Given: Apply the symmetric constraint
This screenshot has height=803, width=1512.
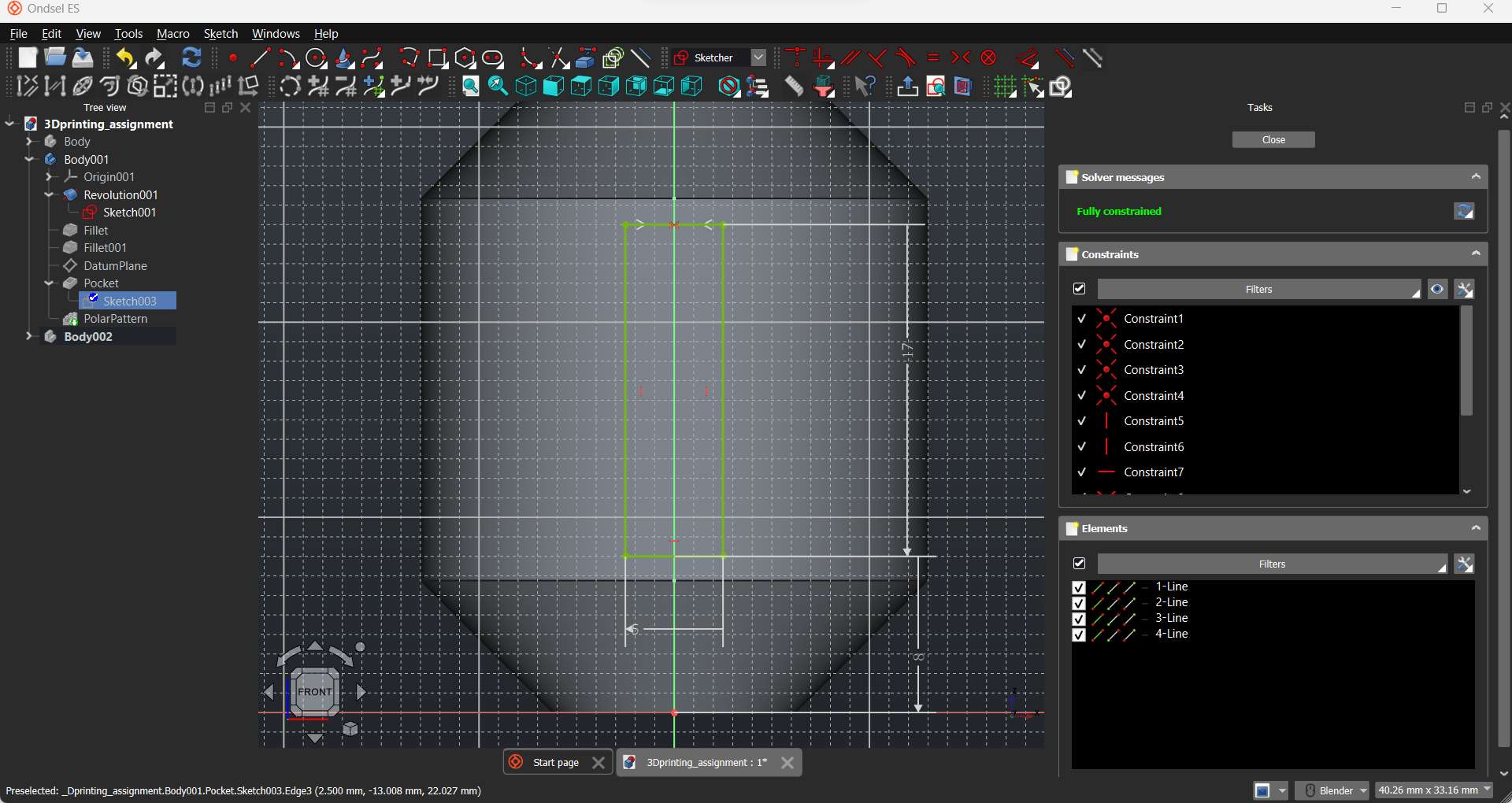Looking at the screenshot, I should pyautogui.click(x=961, y=58).
